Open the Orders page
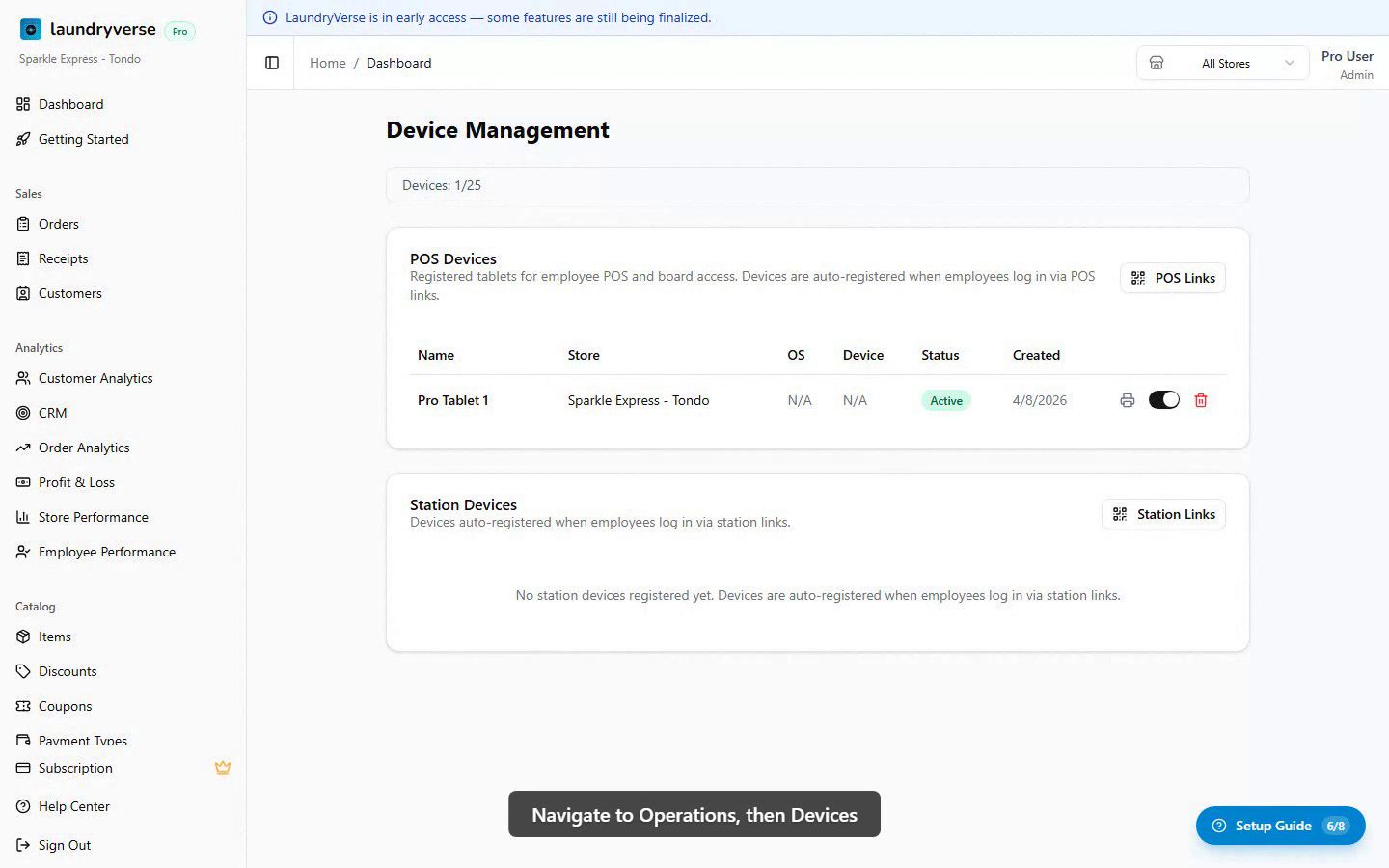 tap(59, 224)
